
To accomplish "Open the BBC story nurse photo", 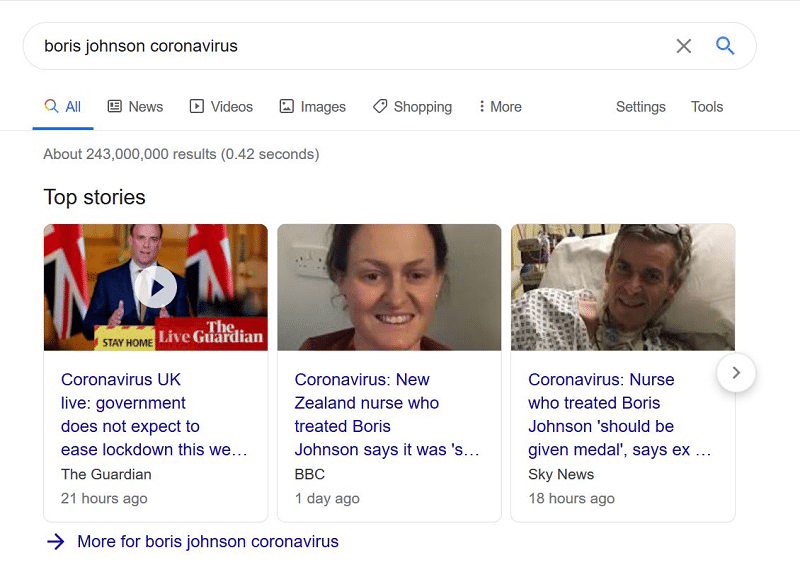I will coord(389,287).
